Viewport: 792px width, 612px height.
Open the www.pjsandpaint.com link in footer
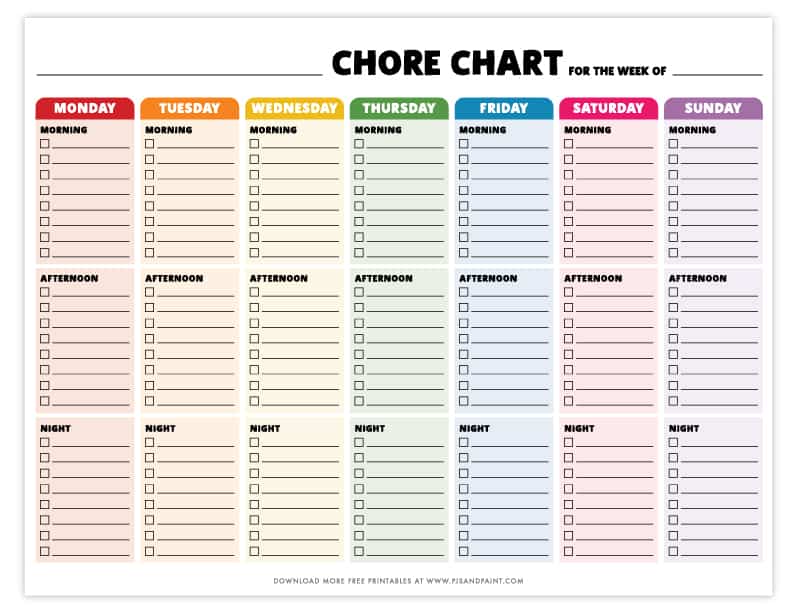coord(475,581)
